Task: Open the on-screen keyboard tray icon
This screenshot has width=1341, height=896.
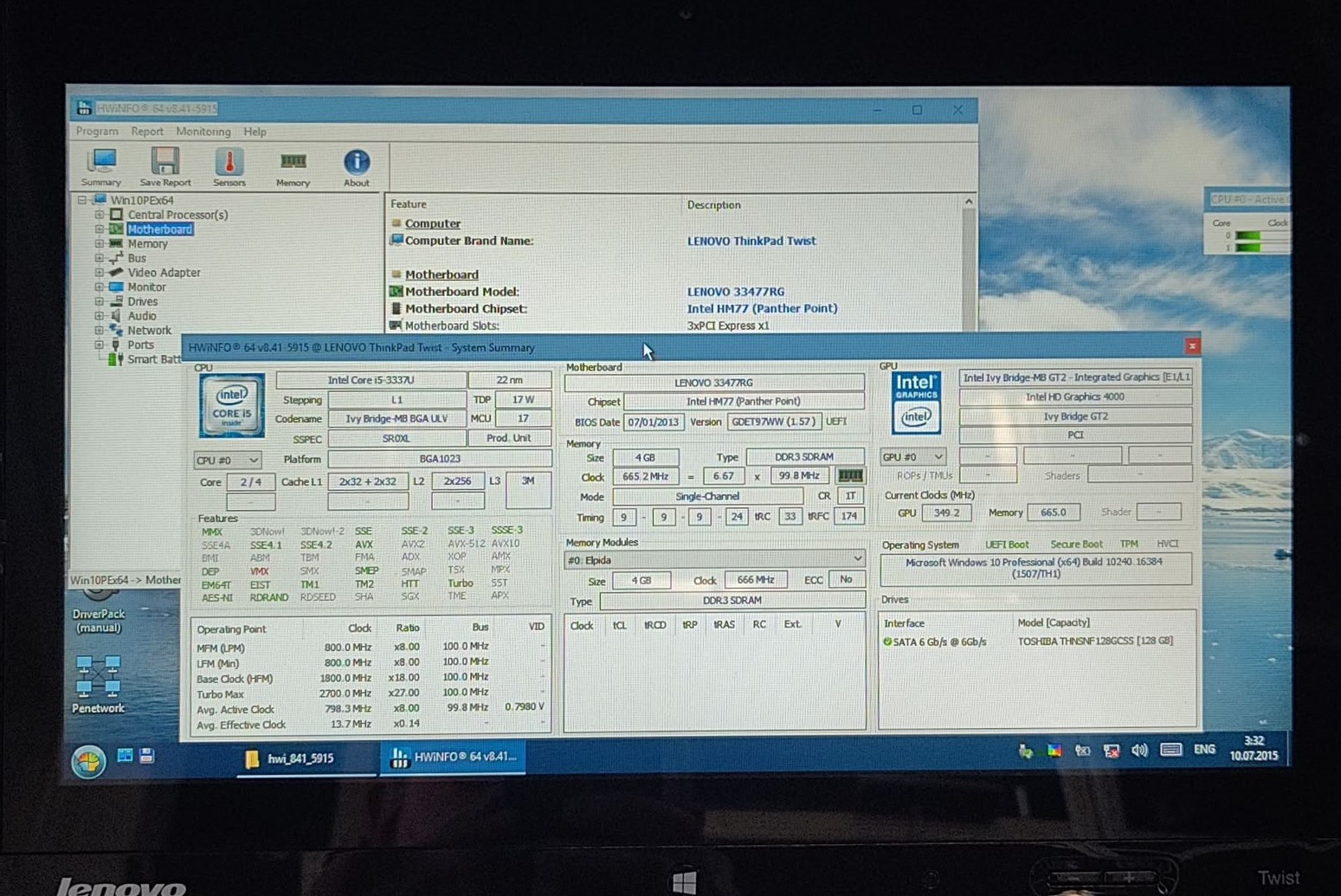Action: coord(1170,750)
